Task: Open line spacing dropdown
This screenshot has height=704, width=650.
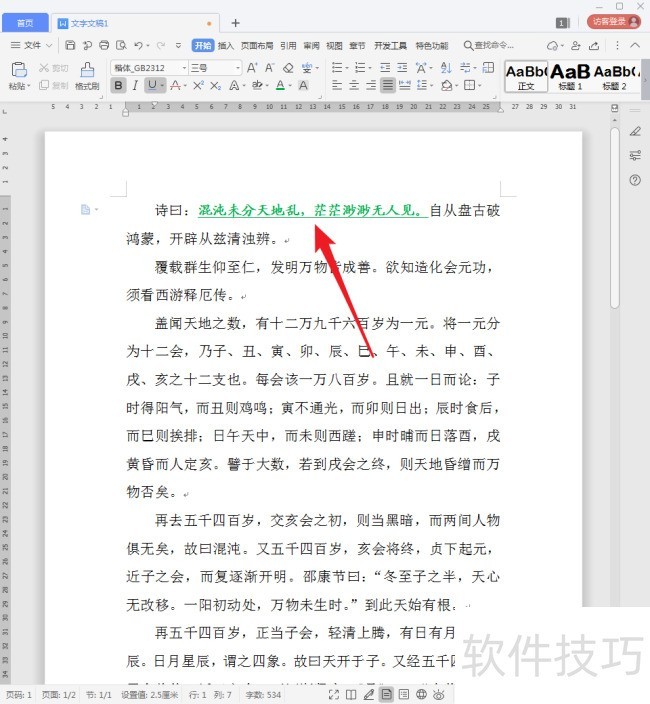Action: coord(431,85)
